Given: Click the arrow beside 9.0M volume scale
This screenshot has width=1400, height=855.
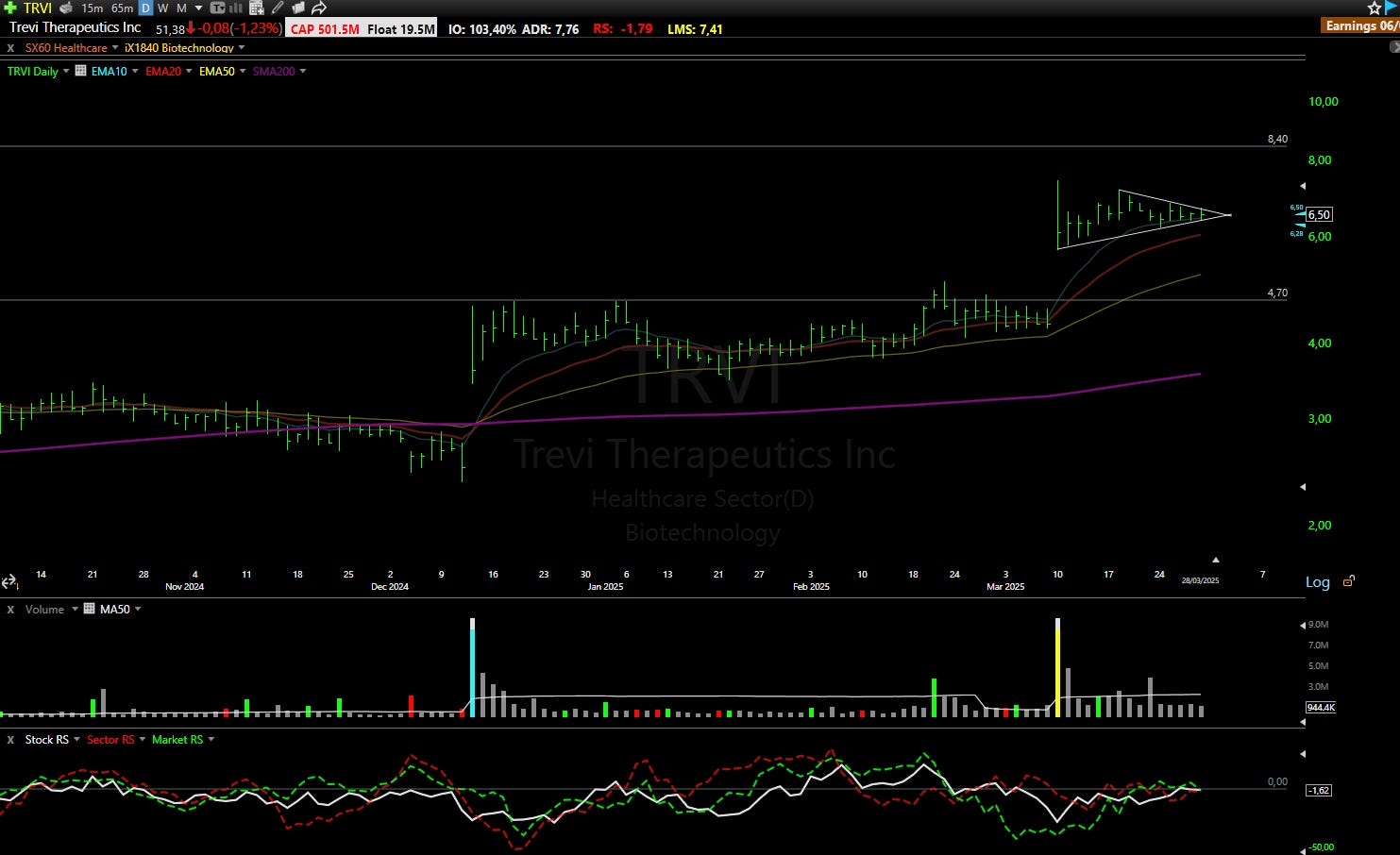Looking at the screenshot, I should point(1303,625).
